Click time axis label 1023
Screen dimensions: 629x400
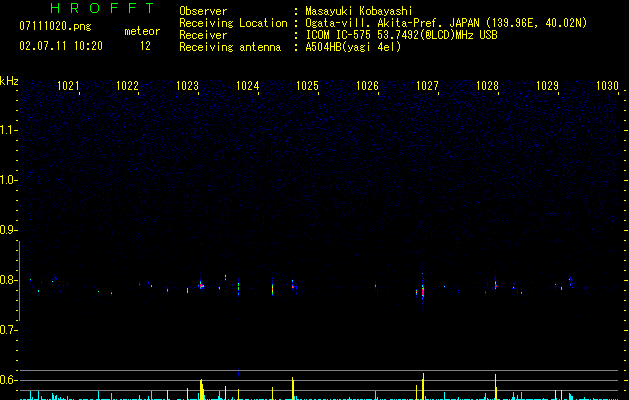187,86
